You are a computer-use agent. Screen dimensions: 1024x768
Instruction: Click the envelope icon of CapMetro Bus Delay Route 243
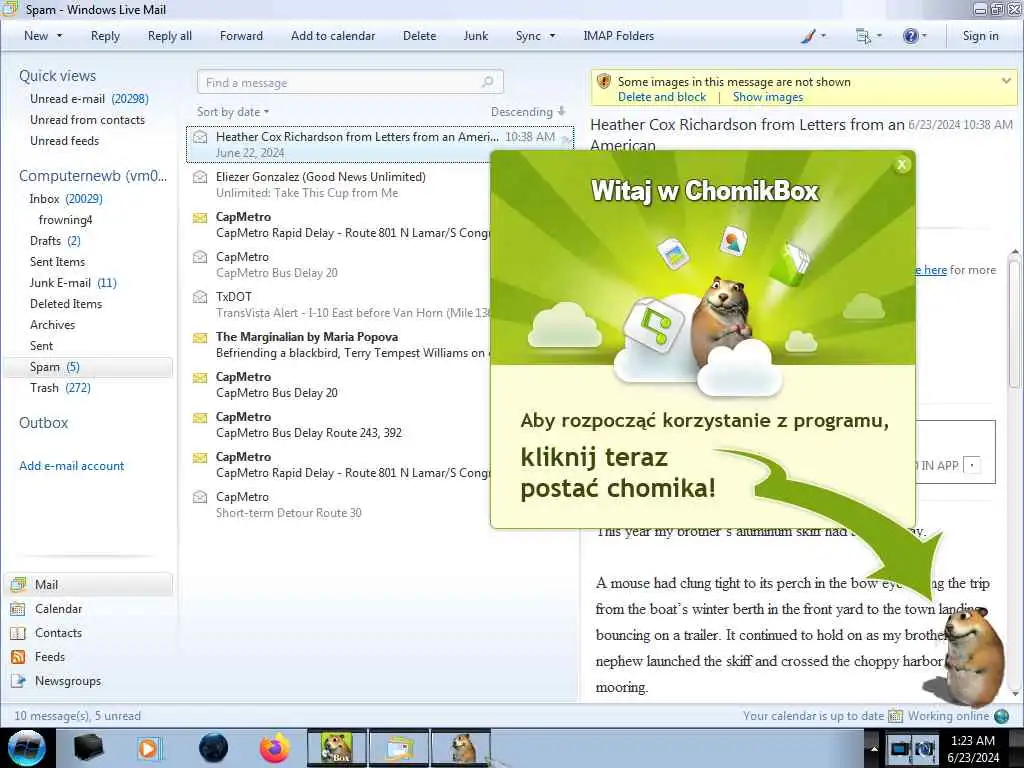pos(200,417)
